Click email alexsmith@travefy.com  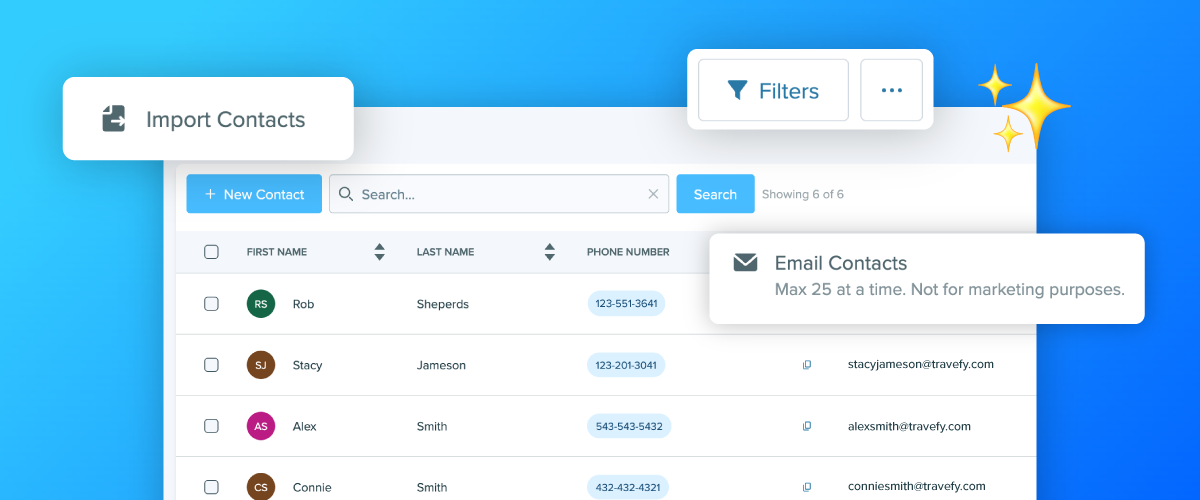[910, 426]
